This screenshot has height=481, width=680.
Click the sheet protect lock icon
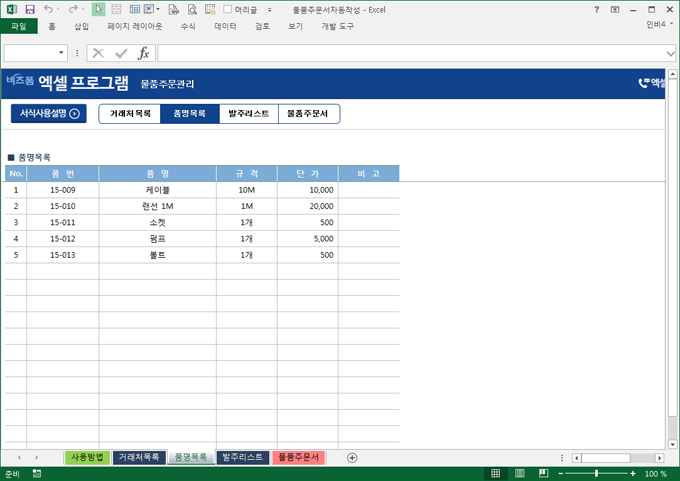210,9
